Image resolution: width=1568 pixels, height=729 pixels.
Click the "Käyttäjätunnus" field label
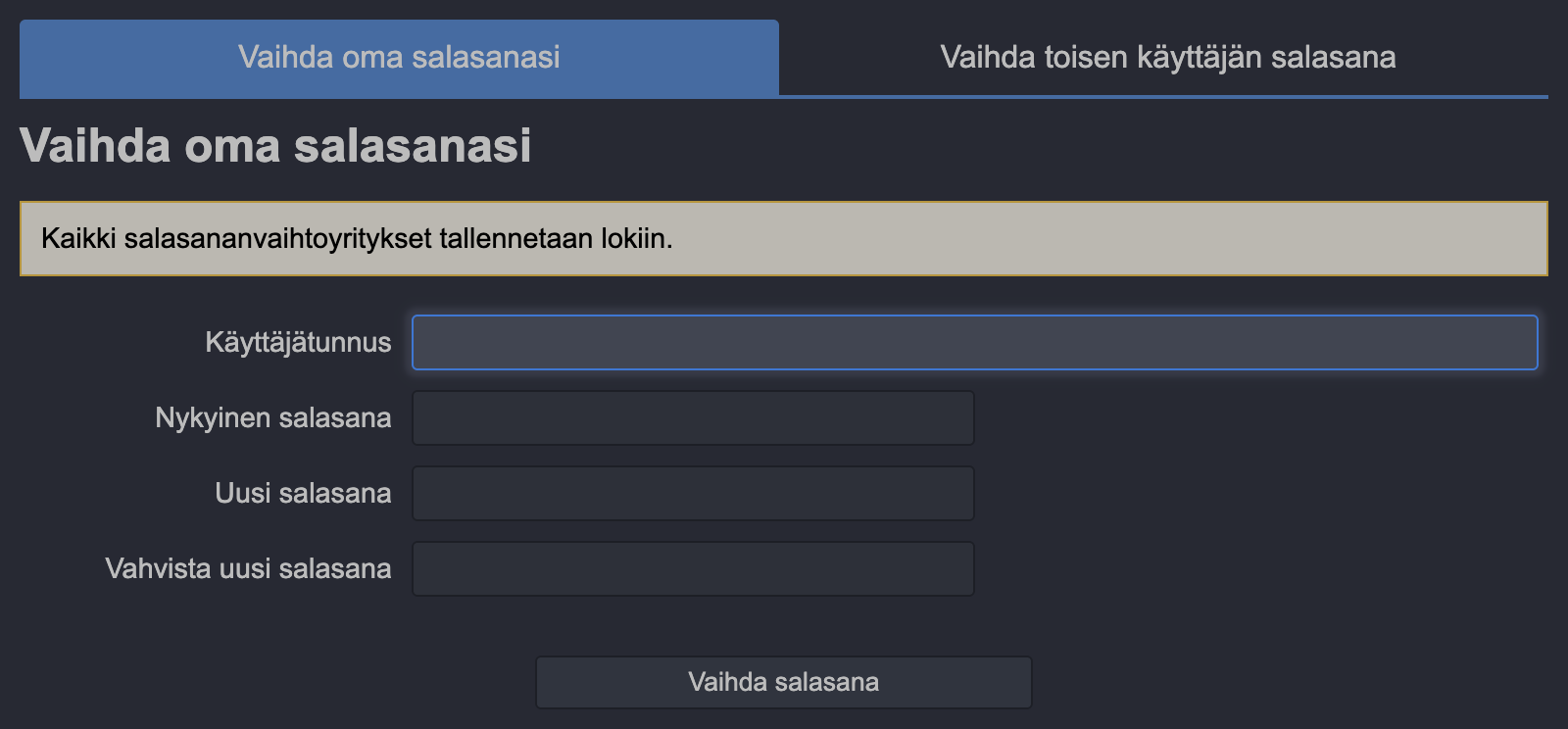[298, 342]
